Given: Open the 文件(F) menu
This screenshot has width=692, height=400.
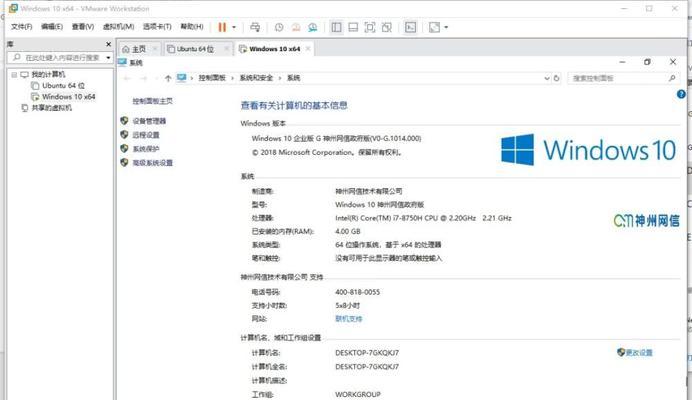Looking at the screenshot, I should tap(22, 27).
